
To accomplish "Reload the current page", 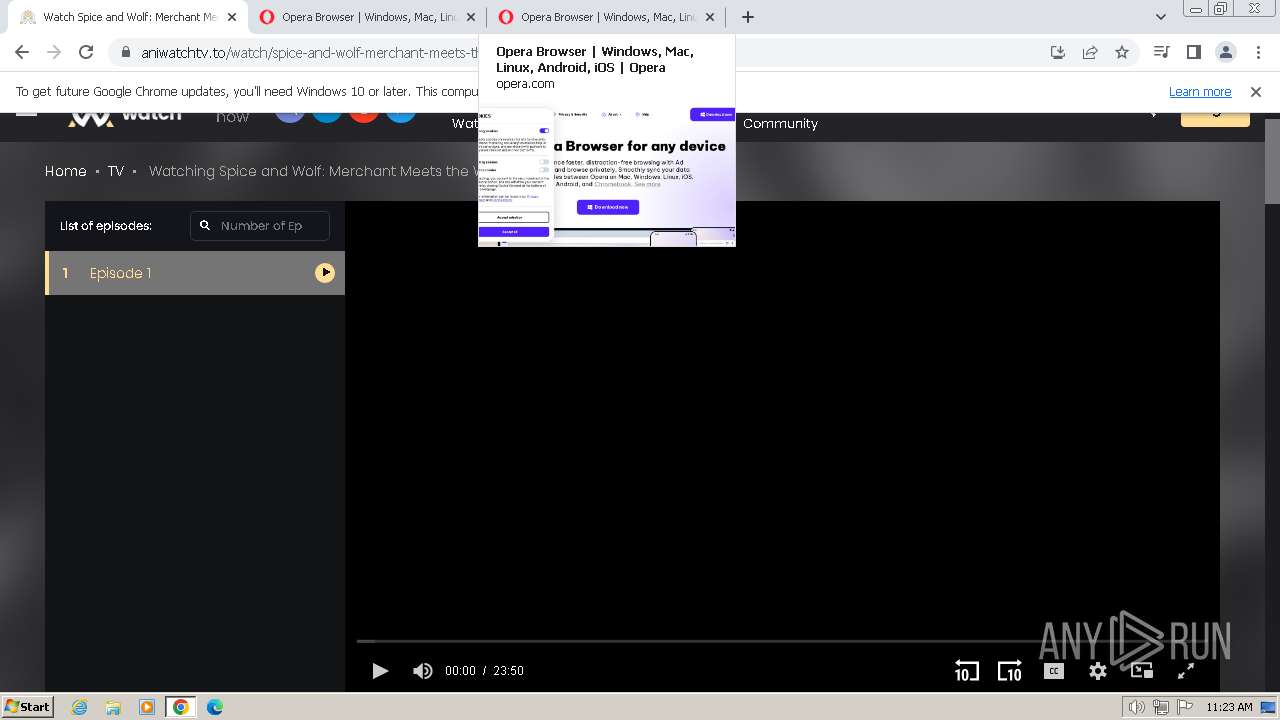I will 86,52.
